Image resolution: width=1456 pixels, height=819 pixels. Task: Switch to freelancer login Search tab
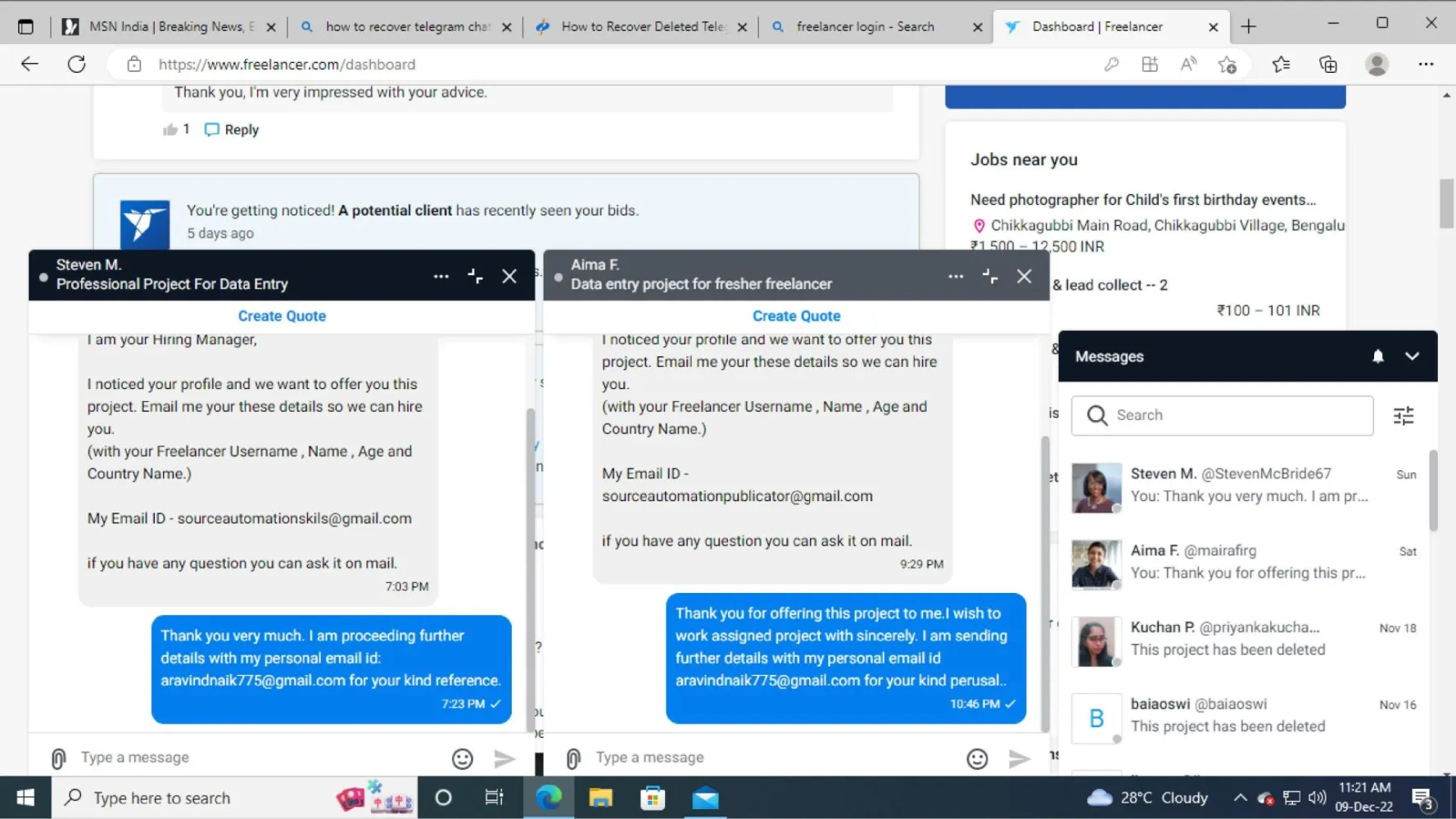pyautogui.click(x=865, y=26)
